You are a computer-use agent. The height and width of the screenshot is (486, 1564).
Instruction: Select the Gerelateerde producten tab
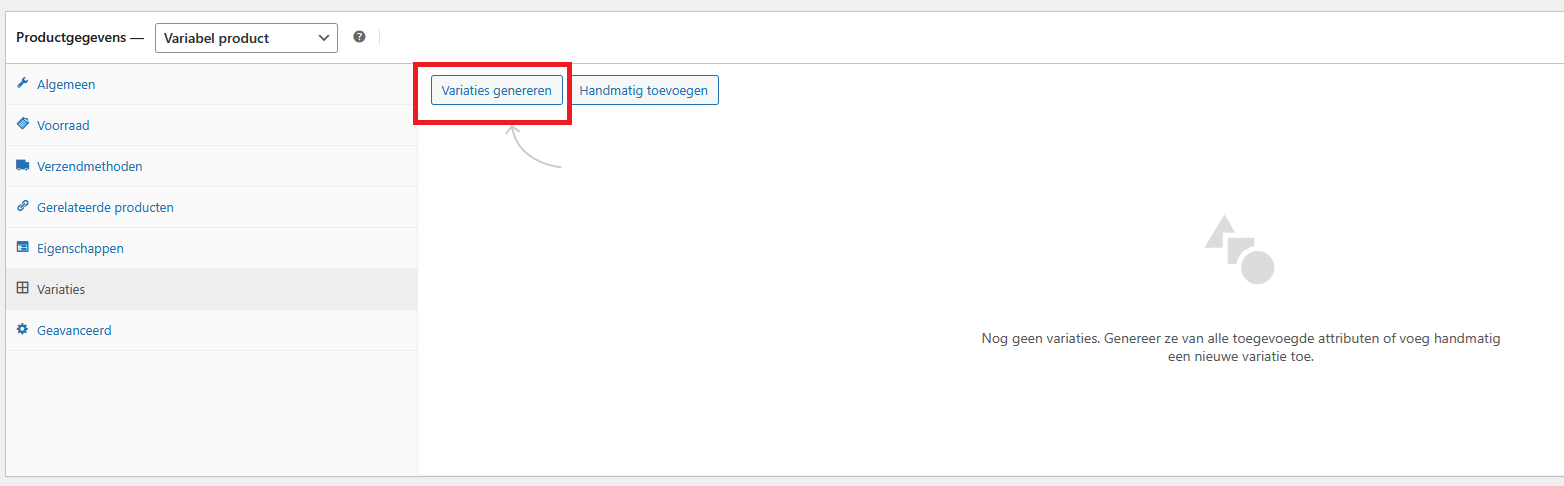coord(105,208)
